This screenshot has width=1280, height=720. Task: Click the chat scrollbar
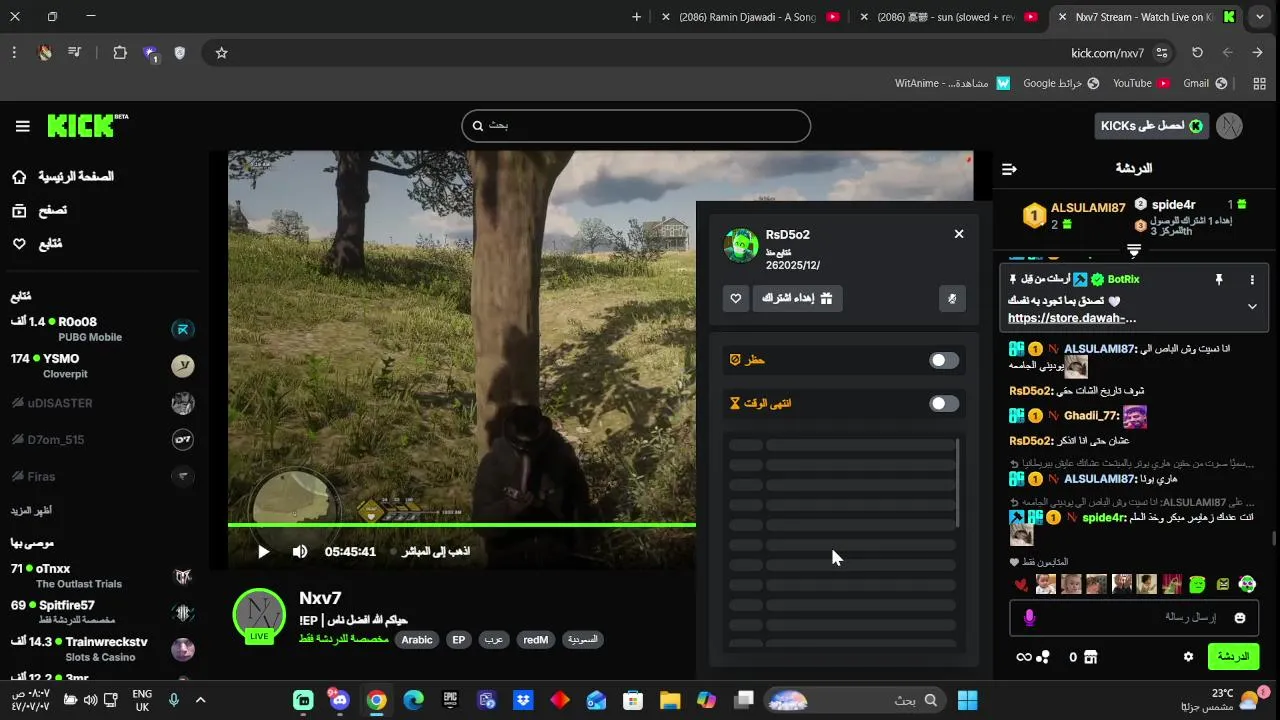pos(1273,538)
